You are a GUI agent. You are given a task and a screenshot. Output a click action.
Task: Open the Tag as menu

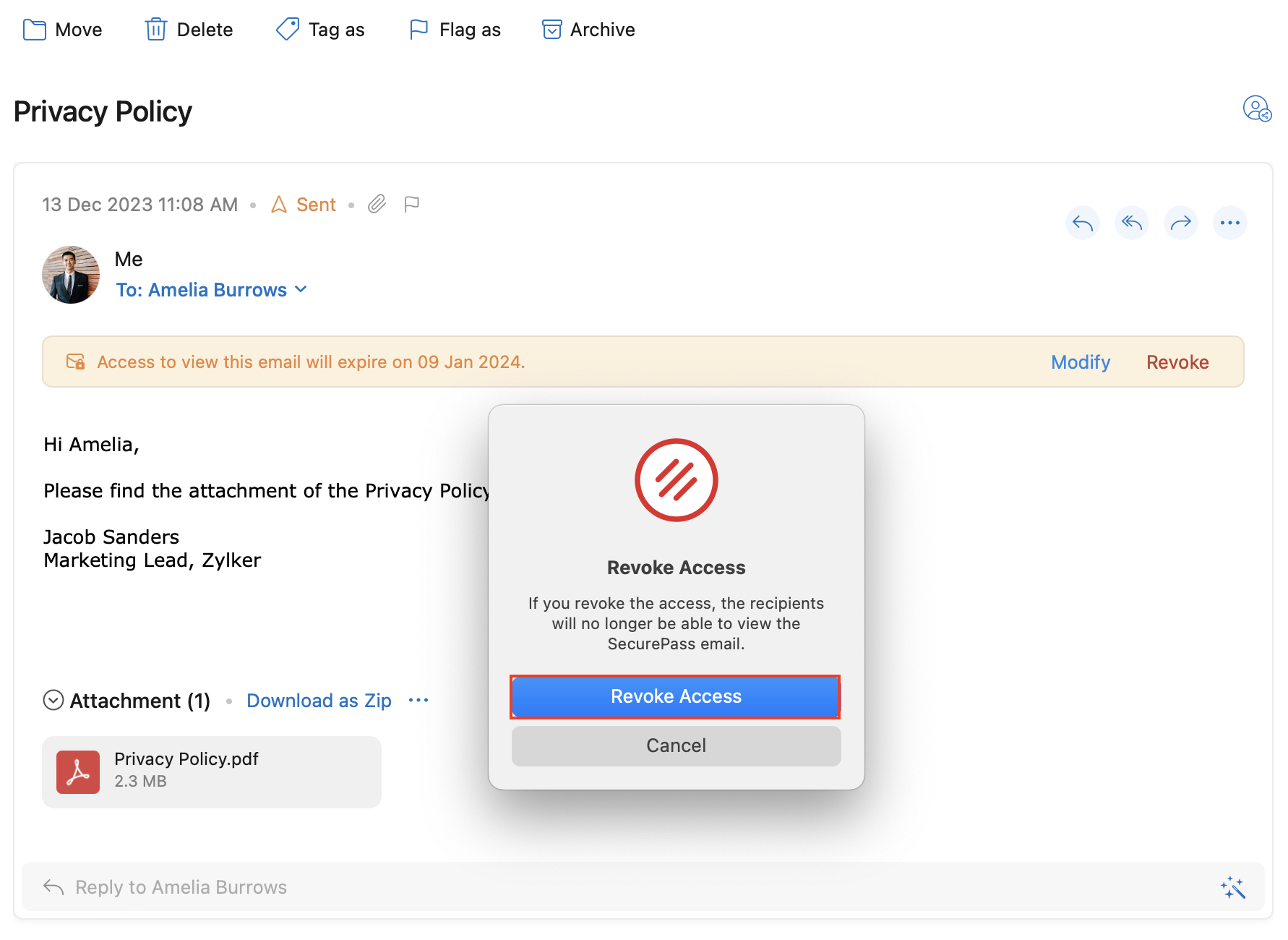pyautogui.click(x=321, y=30)
